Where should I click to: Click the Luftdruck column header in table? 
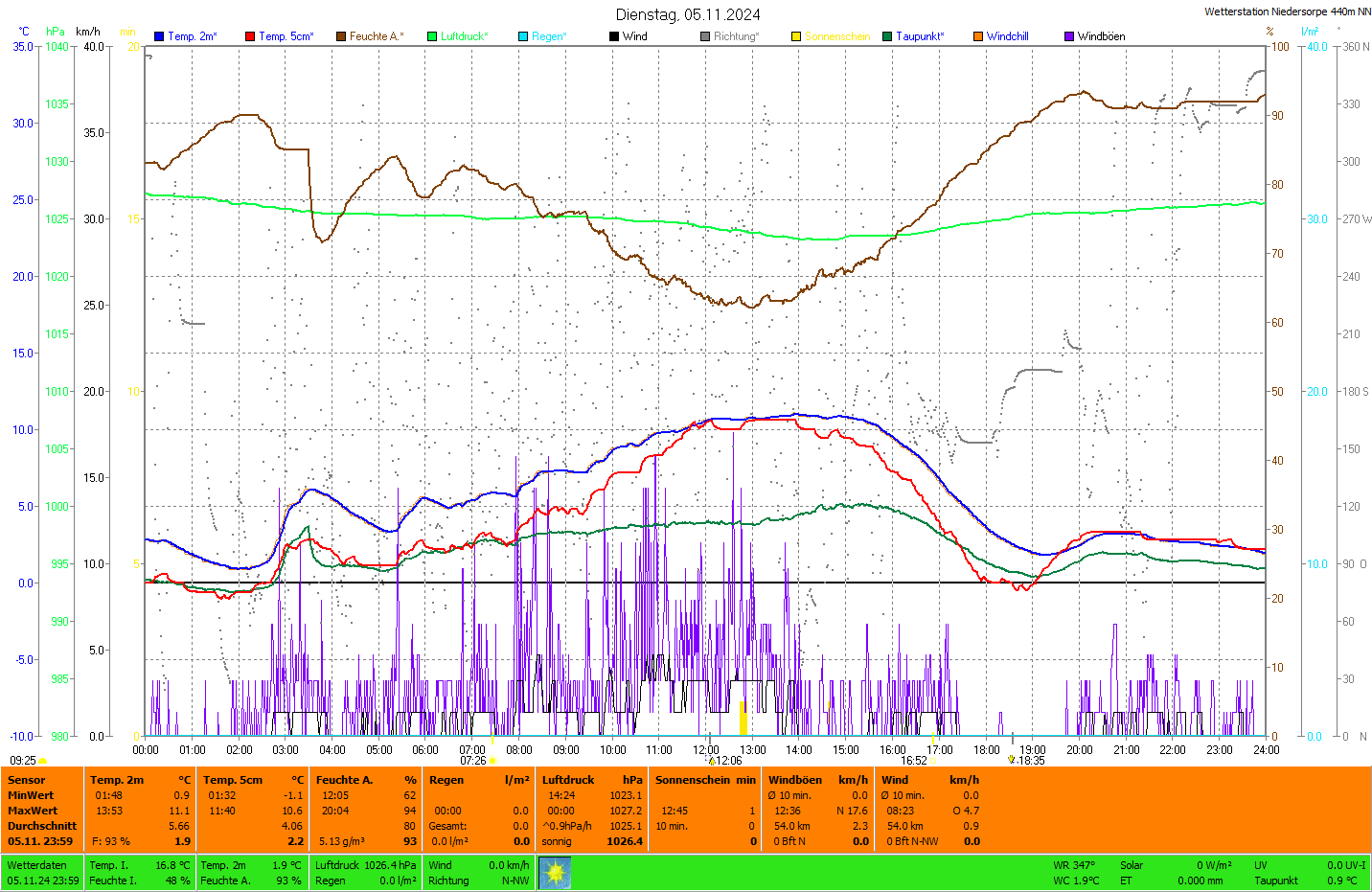click(568, 780)
